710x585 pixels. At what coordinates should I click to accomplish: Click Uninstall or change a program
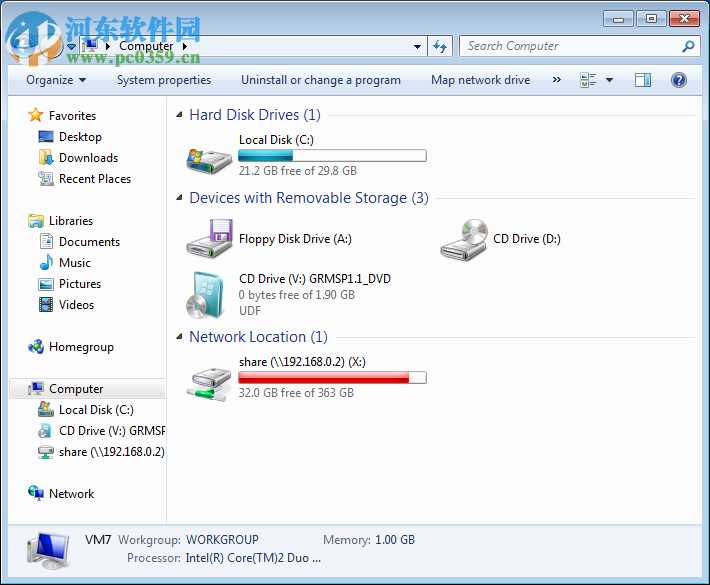tap(321, 80)
